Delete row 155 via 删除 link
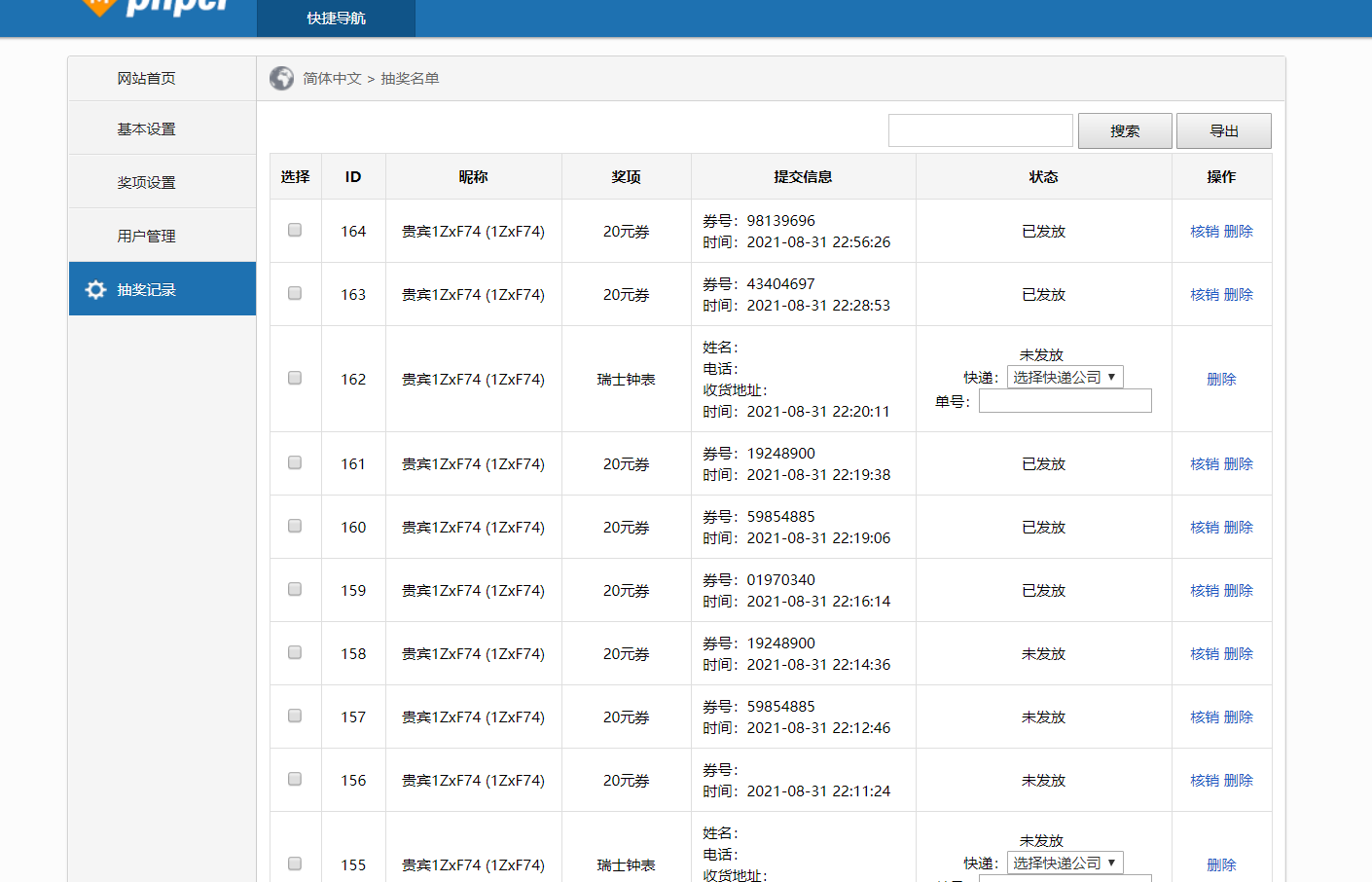 pos(1221,865)
